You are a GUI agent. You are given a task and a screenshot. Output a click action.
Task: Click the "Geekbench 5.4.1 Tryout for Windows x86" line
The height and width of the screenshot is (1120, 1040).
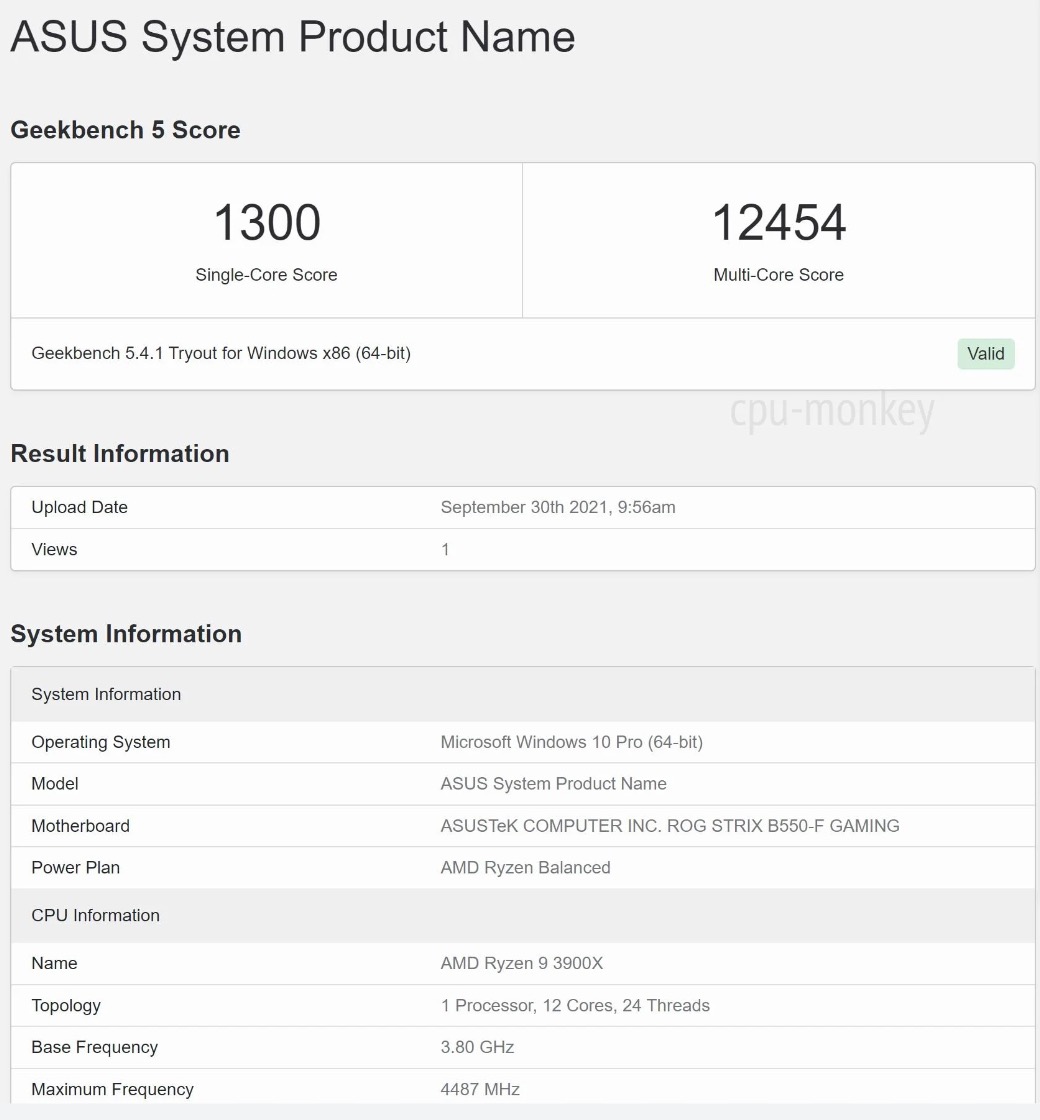click(x=221, y=354)
